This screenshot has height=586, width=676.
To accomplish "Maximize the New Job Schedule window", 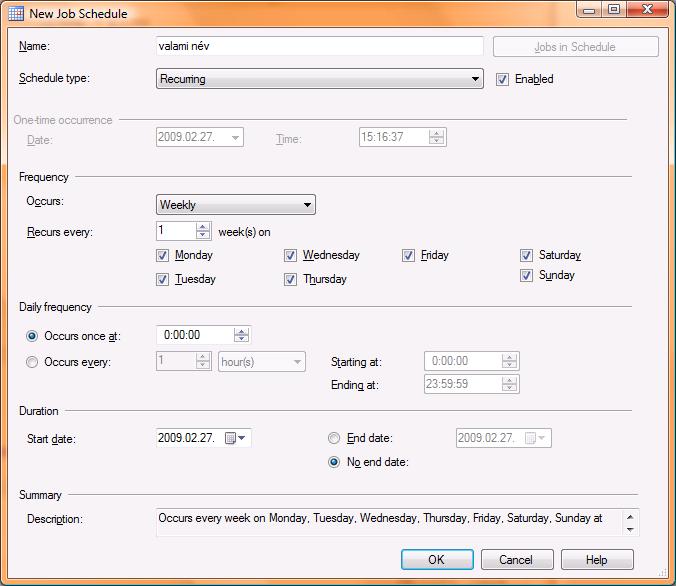I will click(614, 9).
